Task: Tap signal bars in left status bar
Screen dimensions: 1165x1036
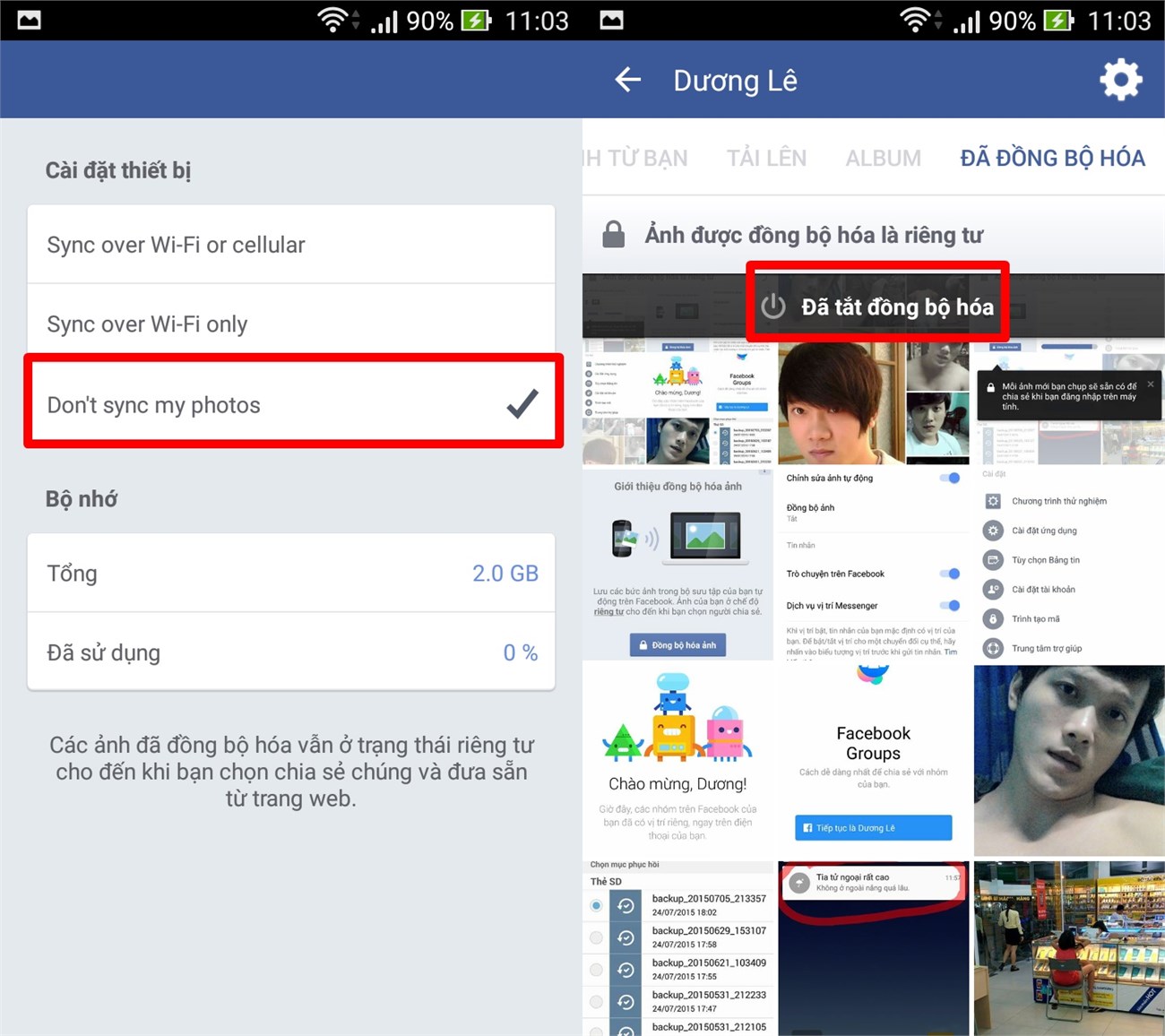Action: tap(384, 22)
